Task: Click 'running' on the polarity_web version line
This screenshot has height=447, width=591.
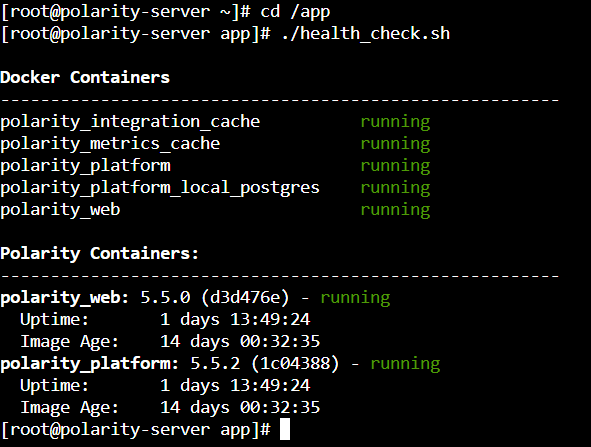Action: [x=355, y=299]
